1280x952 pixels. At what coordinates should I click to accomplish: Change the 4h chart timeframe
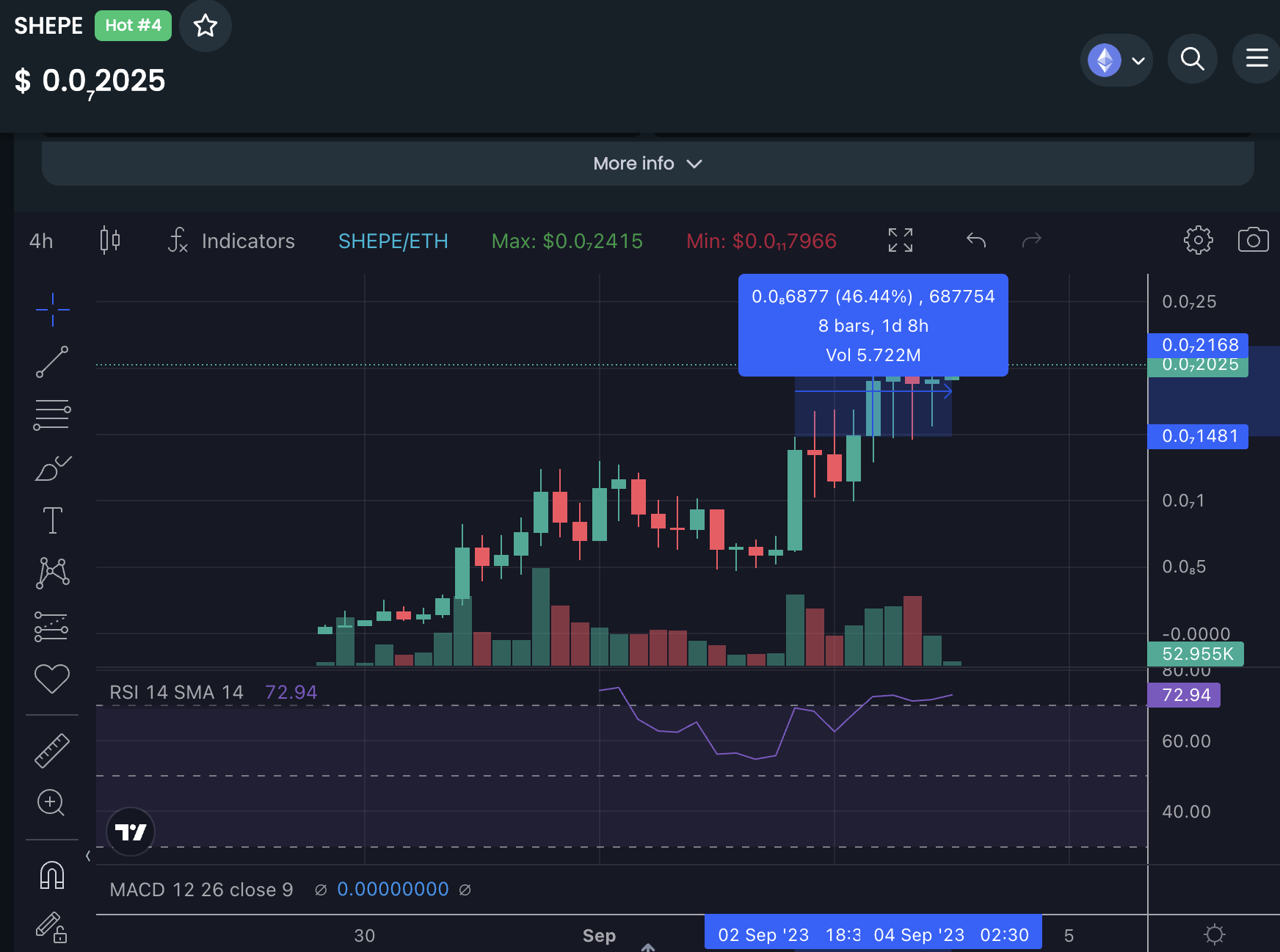pos(41,241)
